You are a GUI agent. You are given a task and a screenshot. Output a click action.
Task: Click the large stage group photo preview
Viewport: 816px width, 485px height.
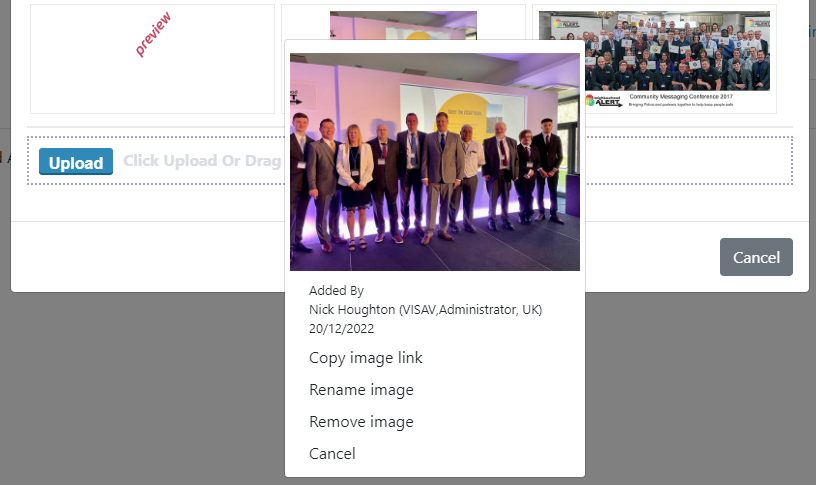point(435,162)
